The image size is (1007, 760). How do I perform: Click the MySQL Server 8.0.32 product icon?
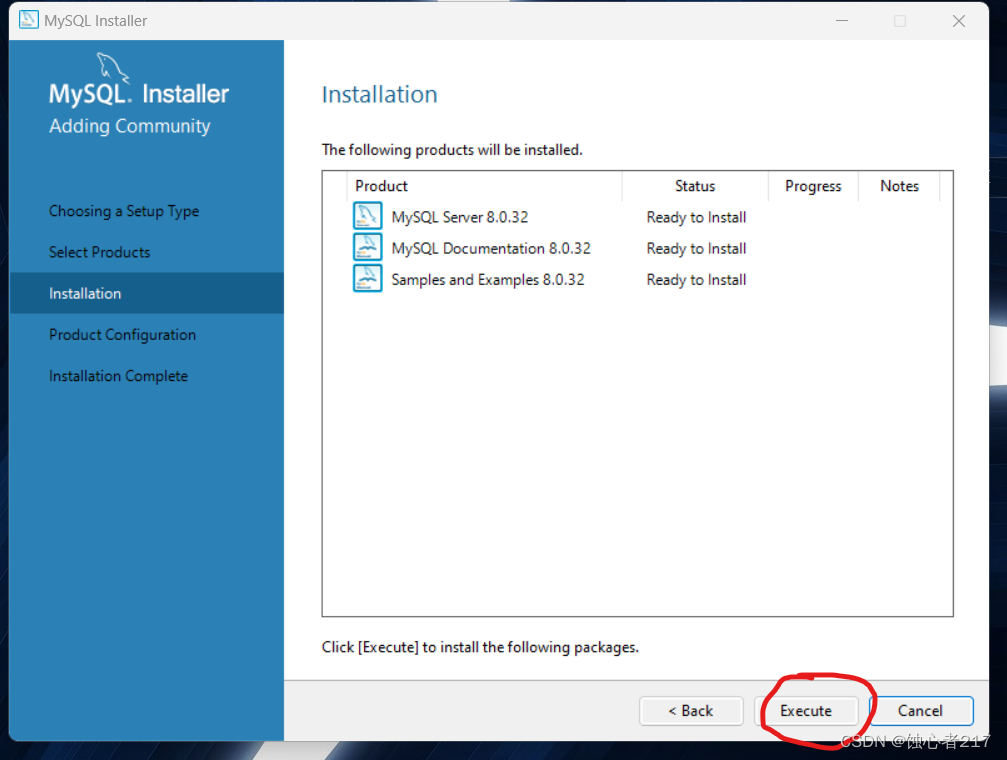[x=367, y=216]
